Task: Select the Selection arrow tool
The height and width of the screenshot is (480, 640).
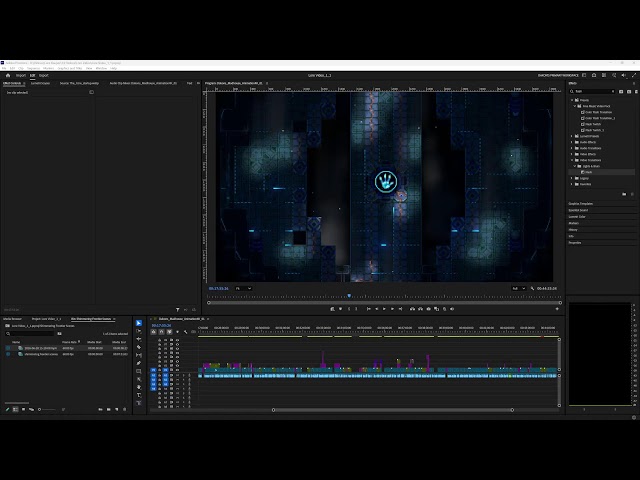Action: pyautogui.click(x=139, y=323)
